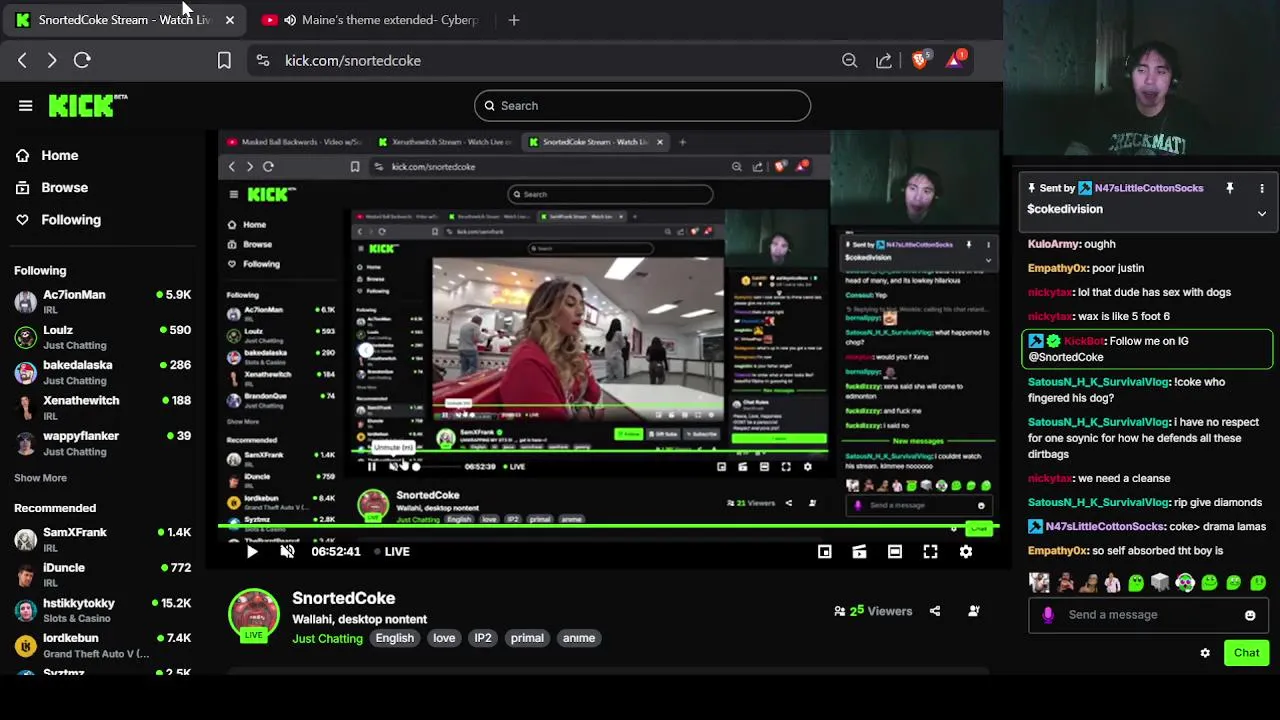Focus the Kick search box
1280x720 pixels.
642,105
